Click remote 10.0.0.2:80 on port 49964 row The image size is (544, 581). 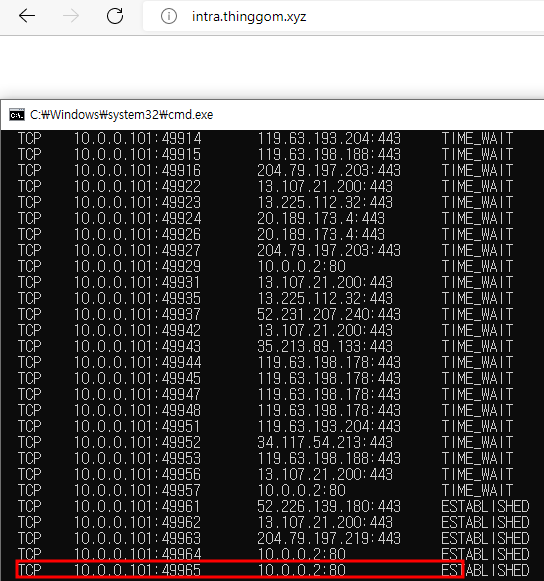tap(301, 554)
